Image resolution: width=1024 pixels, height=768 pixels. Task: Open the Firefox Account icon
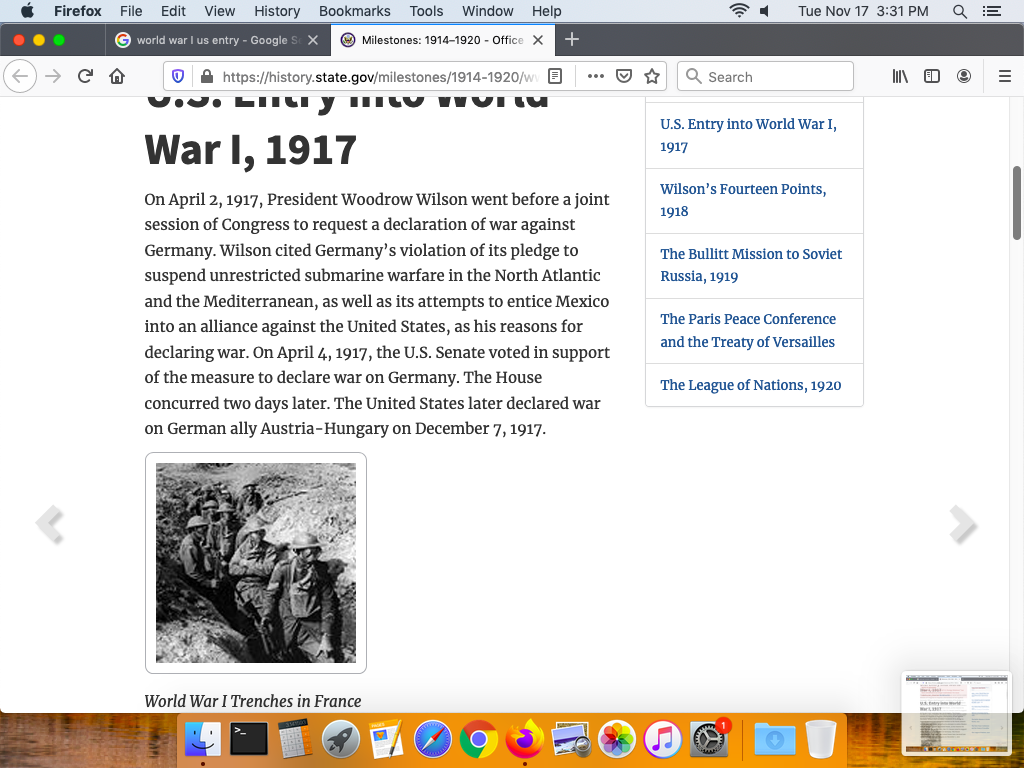964,77
